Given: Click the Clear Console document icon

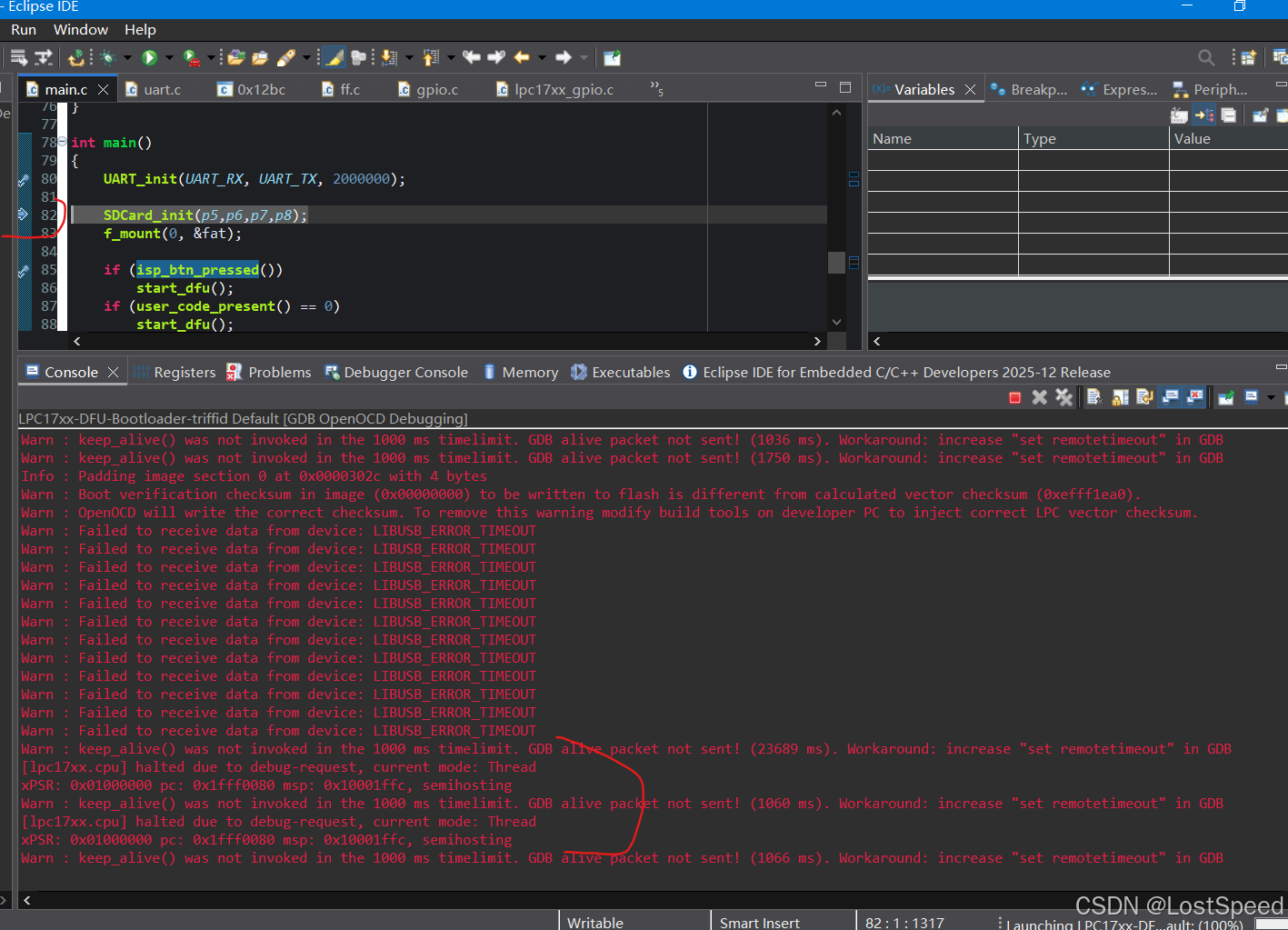Looking at the screenshot, I should 1094,397.
